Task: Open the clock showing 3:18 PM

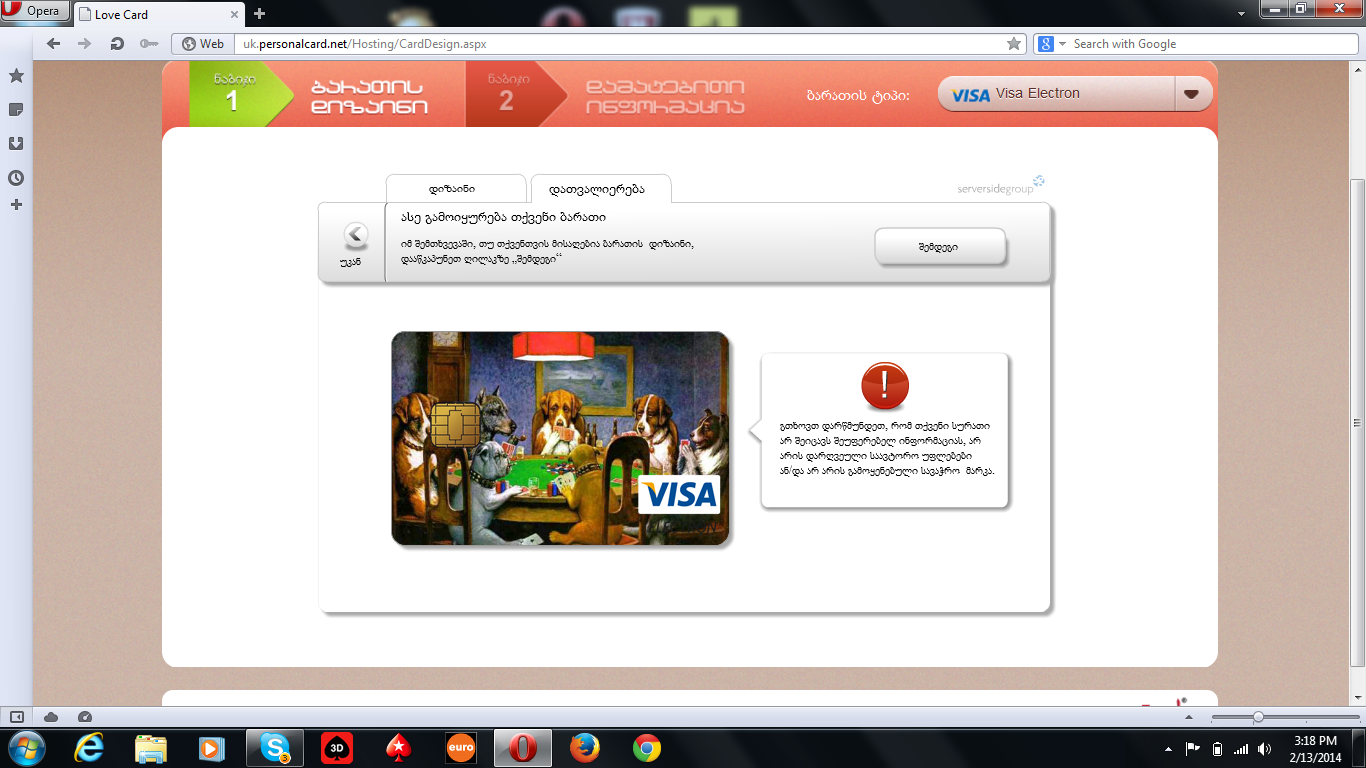Action: (x=1315, y=749)
